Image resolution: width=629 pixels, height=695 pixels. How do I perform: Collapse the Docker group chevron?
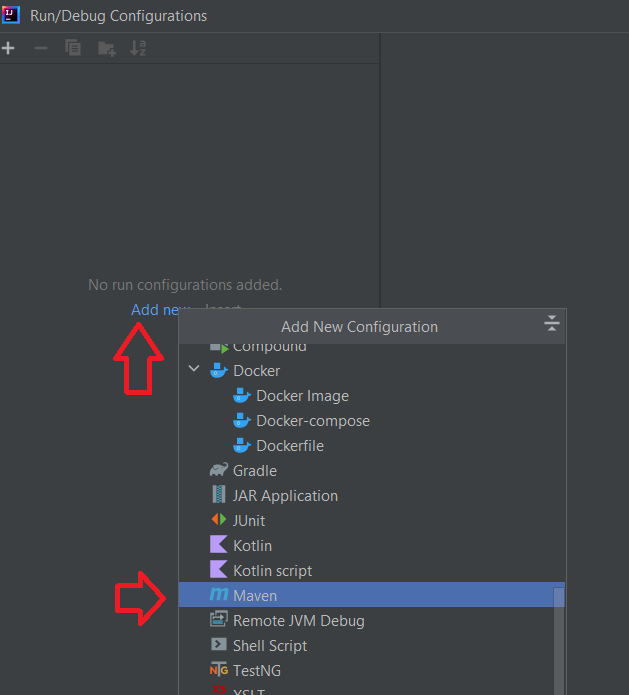coord(194,368)
